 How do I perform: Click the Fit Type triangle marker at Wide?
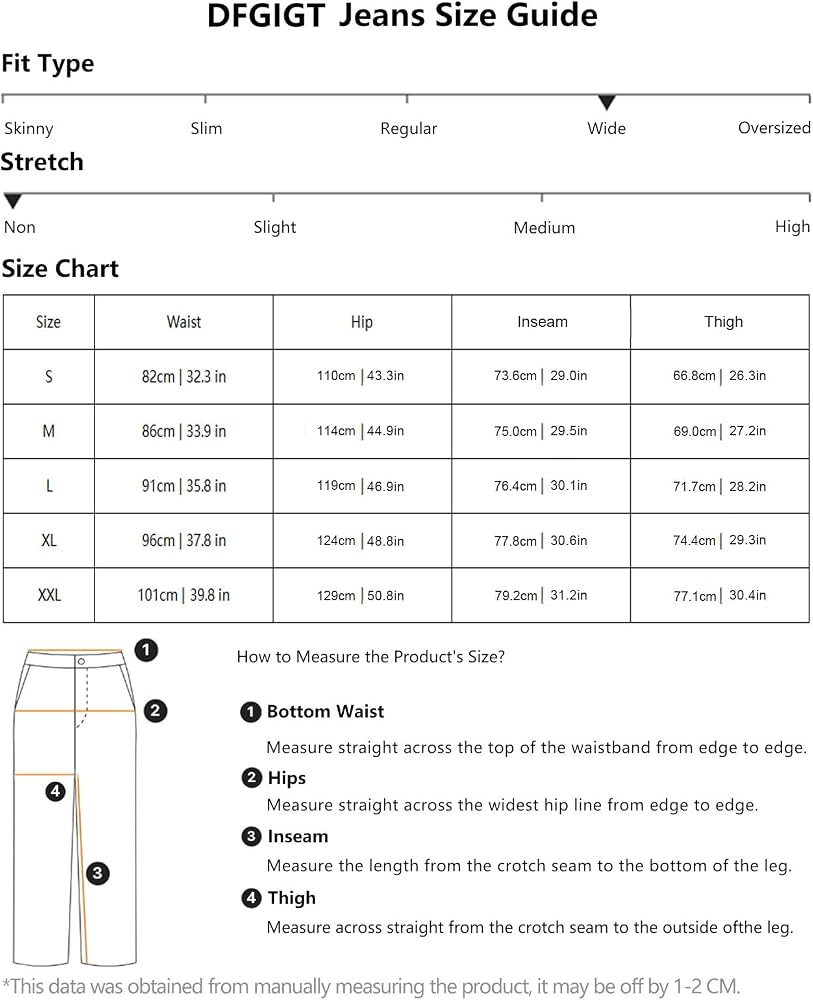[x=606, y=102]
